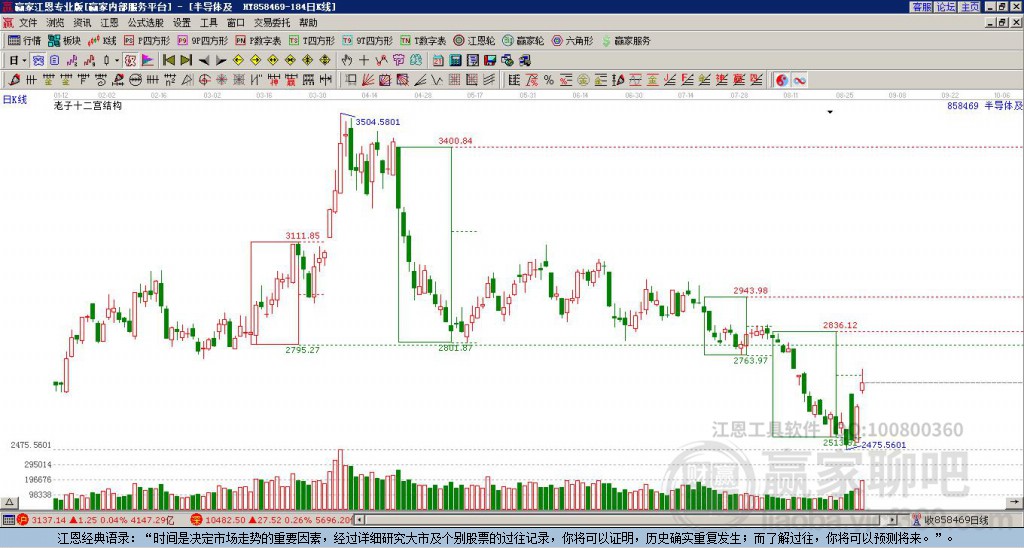
Task: Click the K线 toolbar button
Action: 103,40
